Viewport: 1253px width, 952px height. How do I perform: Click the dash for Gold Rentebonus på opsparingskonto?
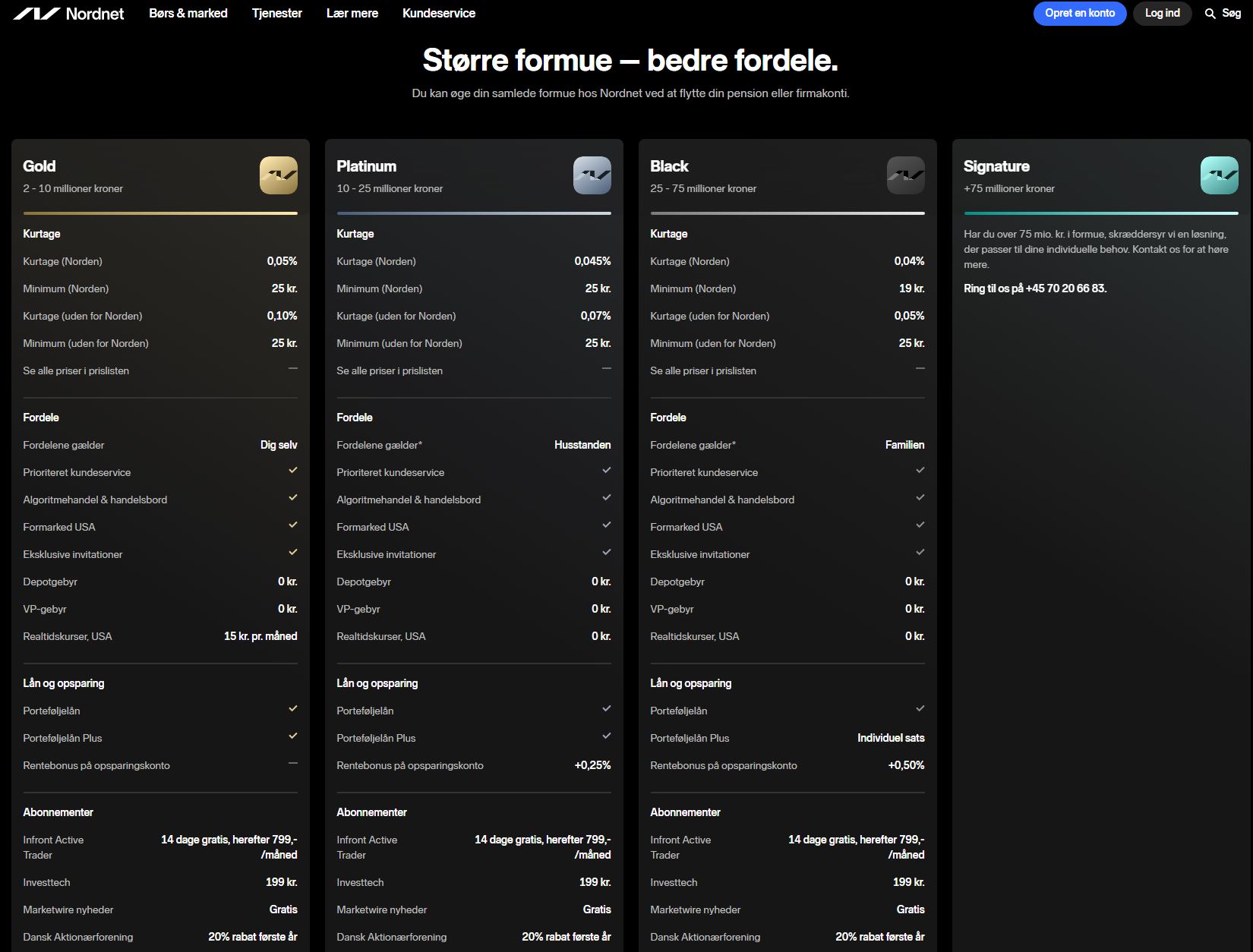[293, 763]
